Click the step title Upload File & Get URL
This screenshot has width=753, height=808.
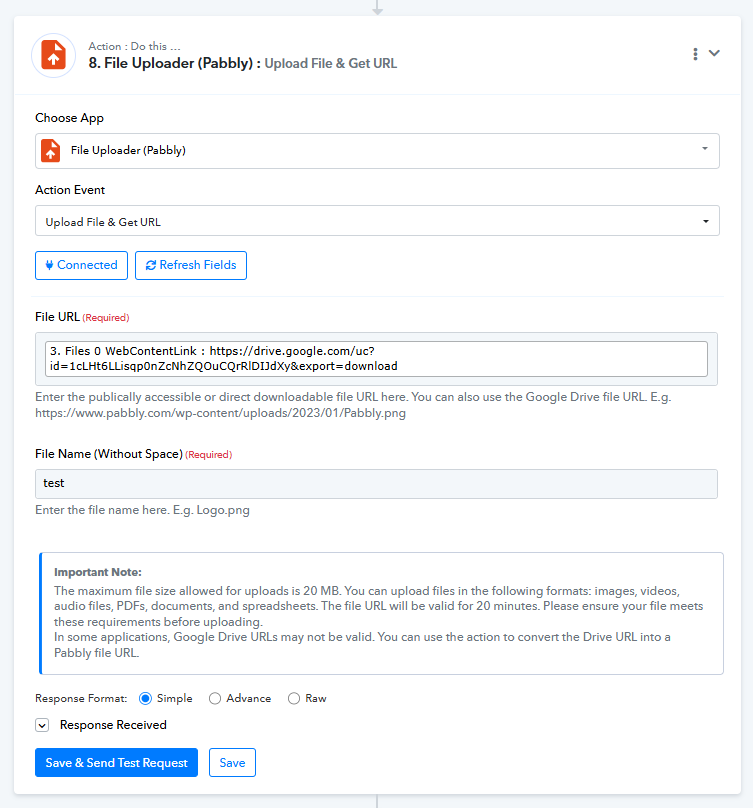[x=330, y=63]
